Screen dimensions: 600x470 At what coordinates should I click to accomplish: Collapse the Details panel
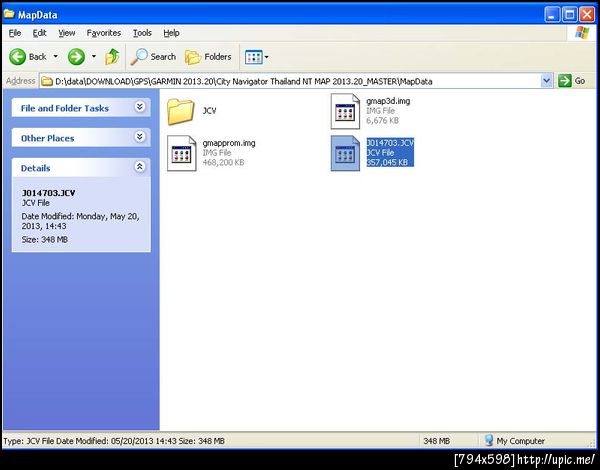tap(140, 166)
